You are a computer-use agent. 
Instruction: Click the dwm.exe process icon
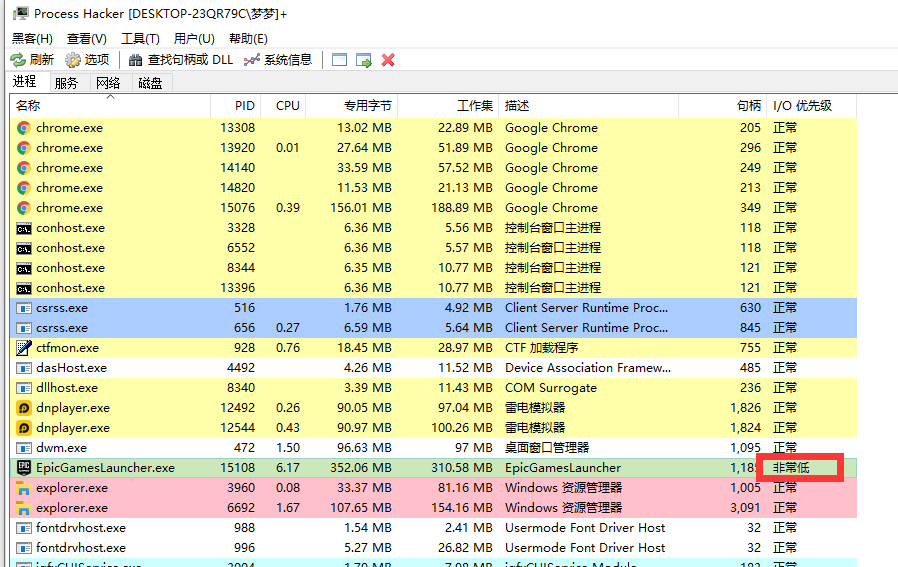tap(23, 448)
